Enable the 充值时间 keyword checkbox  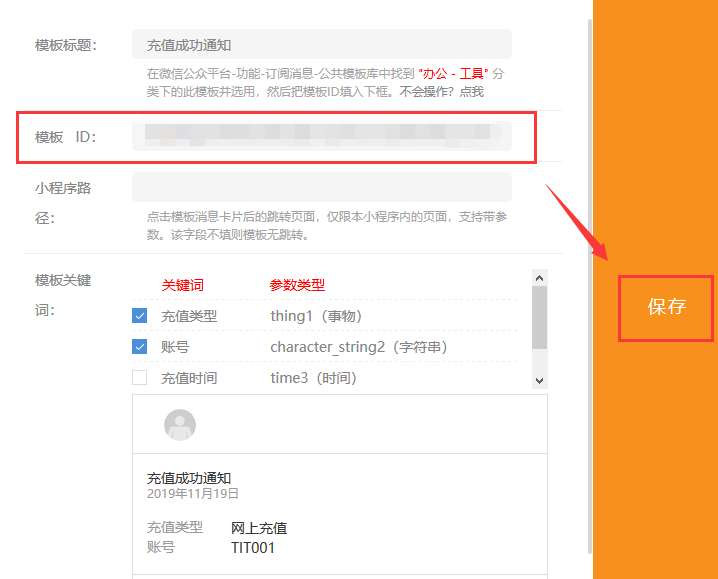(140, 378)
